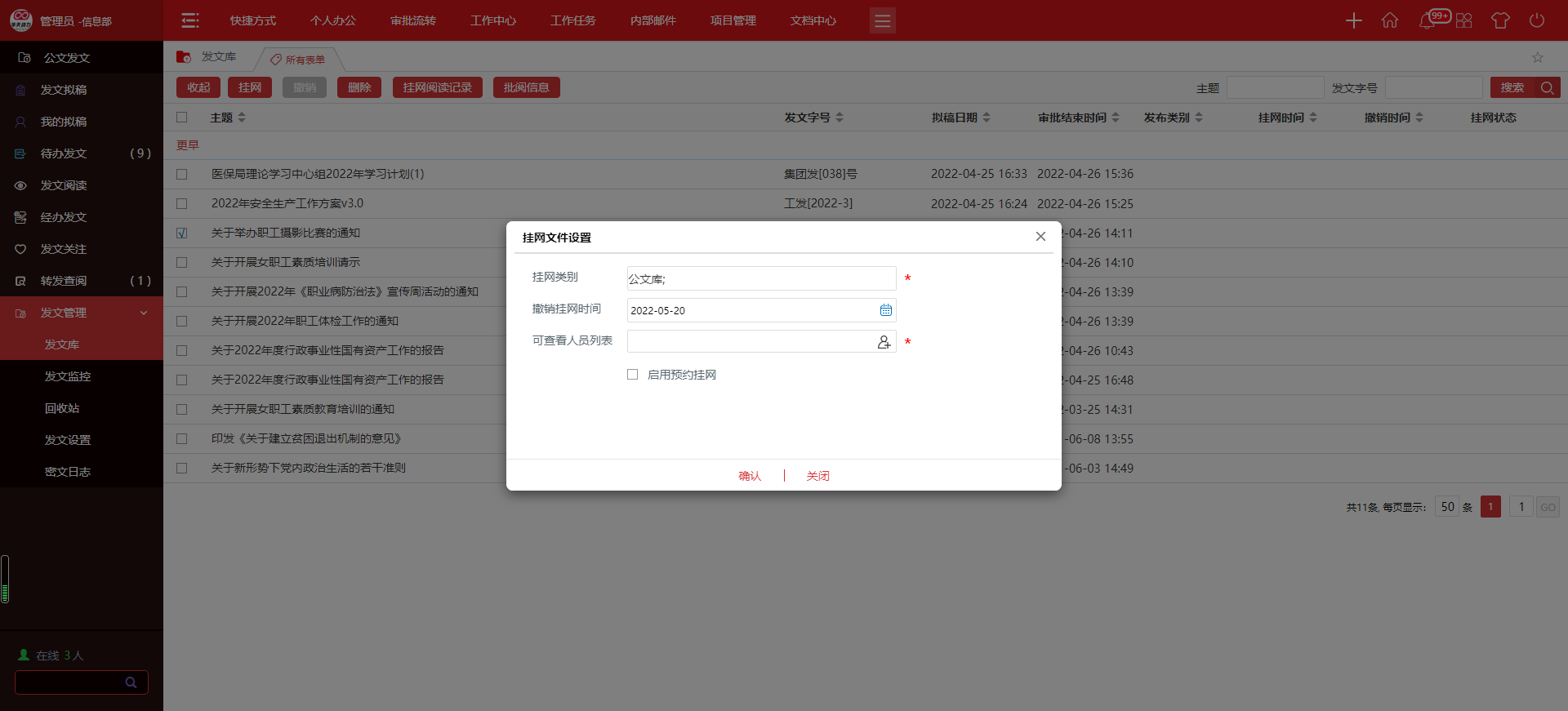Open person picker icon for 可查看人员列表
The height and width of the screenshot is (711, 1568).
[x=884, y=342]
